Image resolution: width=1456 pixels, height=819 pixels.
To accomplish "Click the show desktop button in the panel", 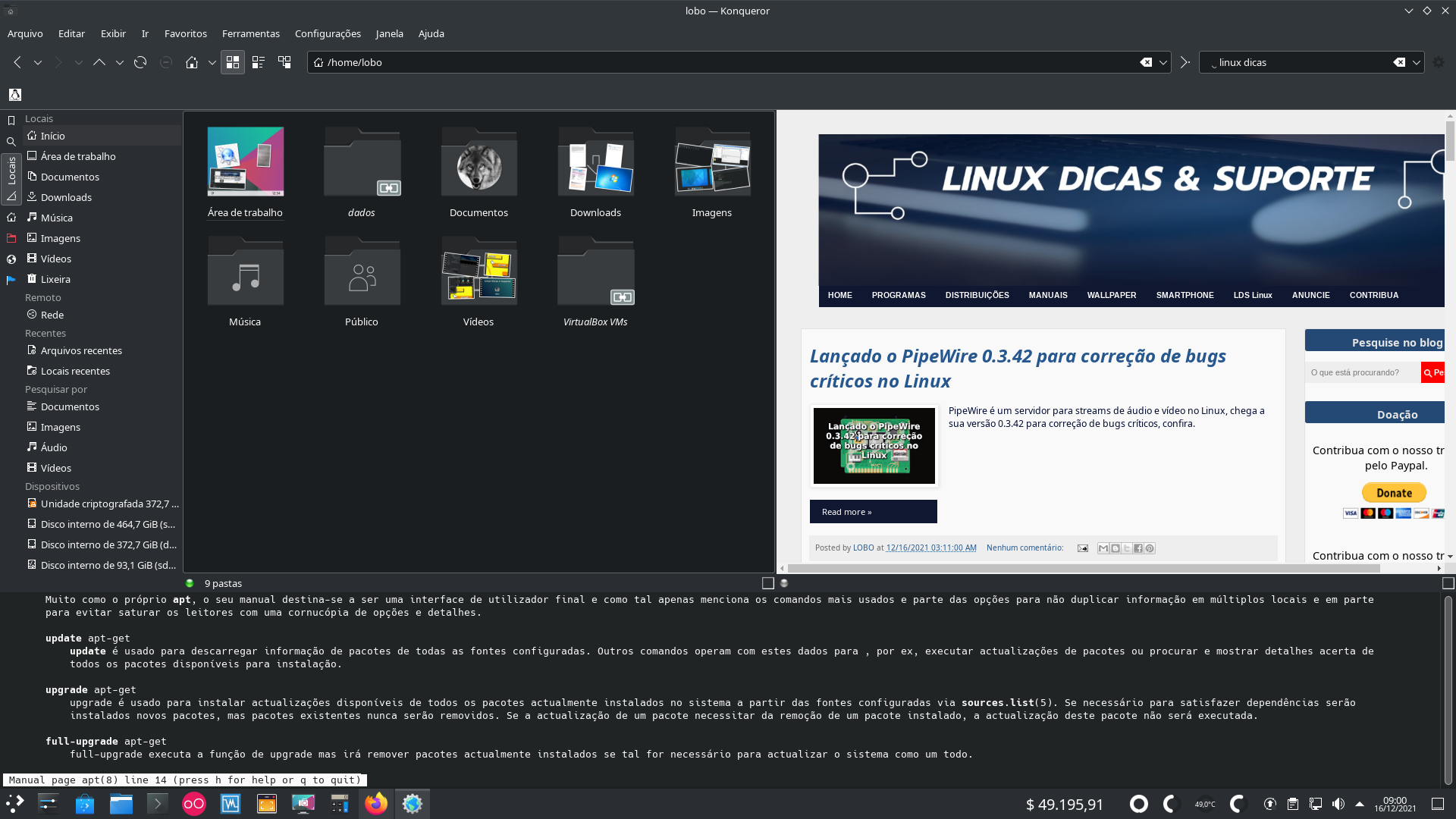I will pyautogui.click(x=1437, y=804).
